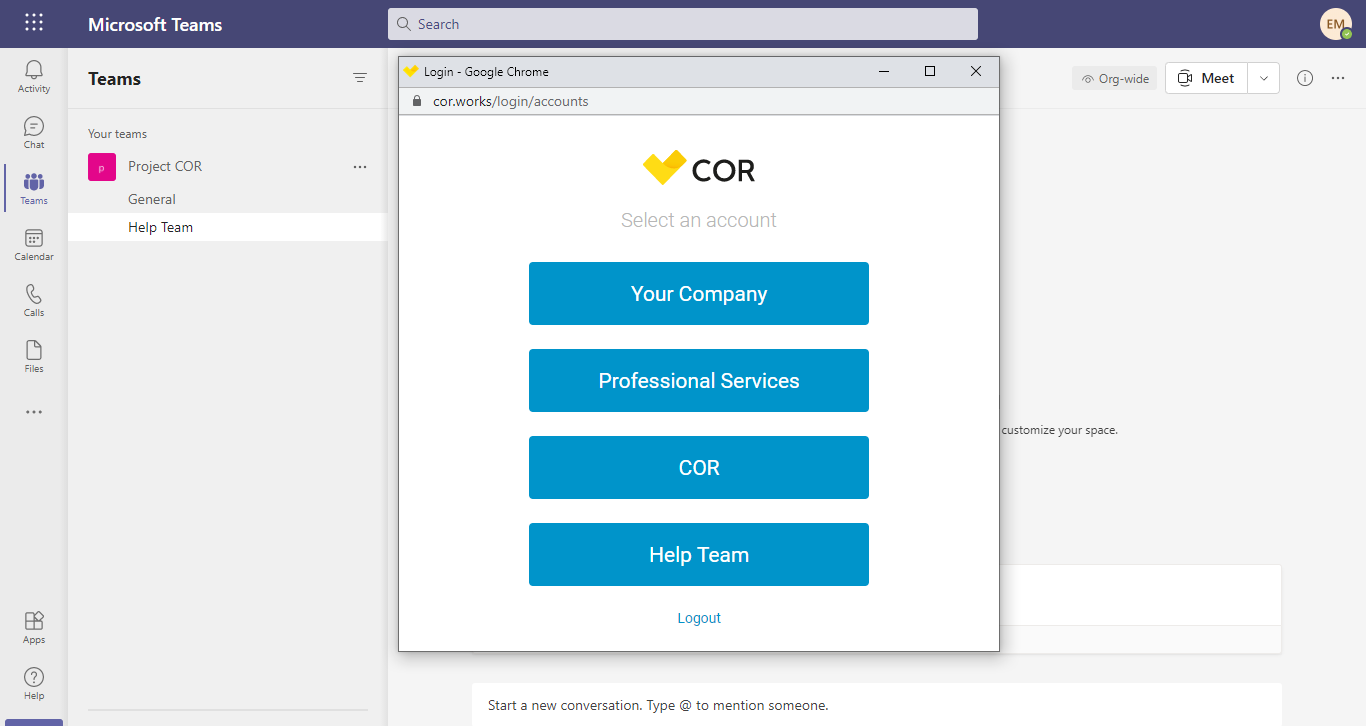Select the Help Team account button

[699, 555]
